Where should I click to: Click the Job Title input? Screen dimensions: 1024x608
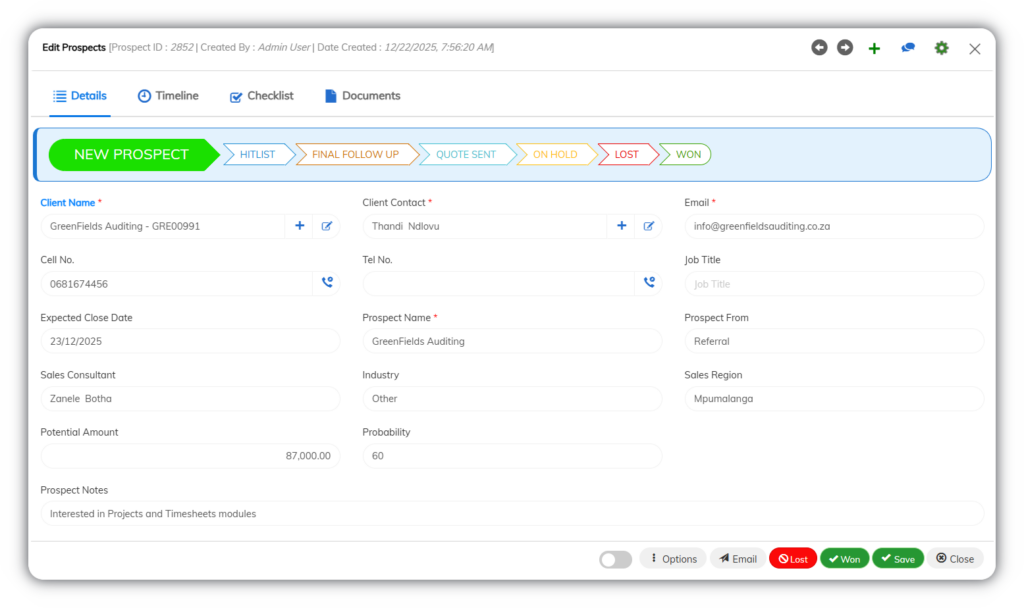834,283
